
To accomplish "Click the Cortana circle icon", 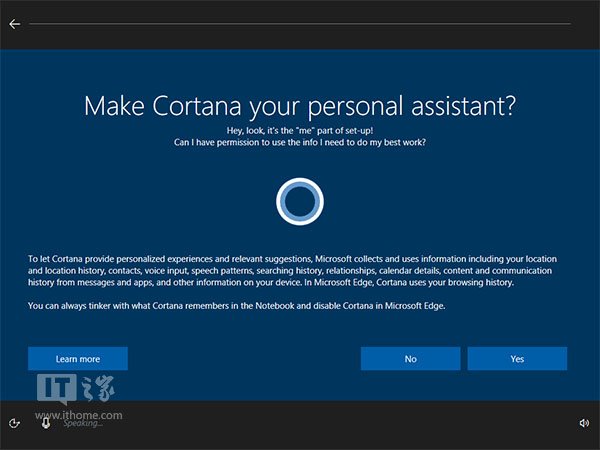I will (300, 201).
